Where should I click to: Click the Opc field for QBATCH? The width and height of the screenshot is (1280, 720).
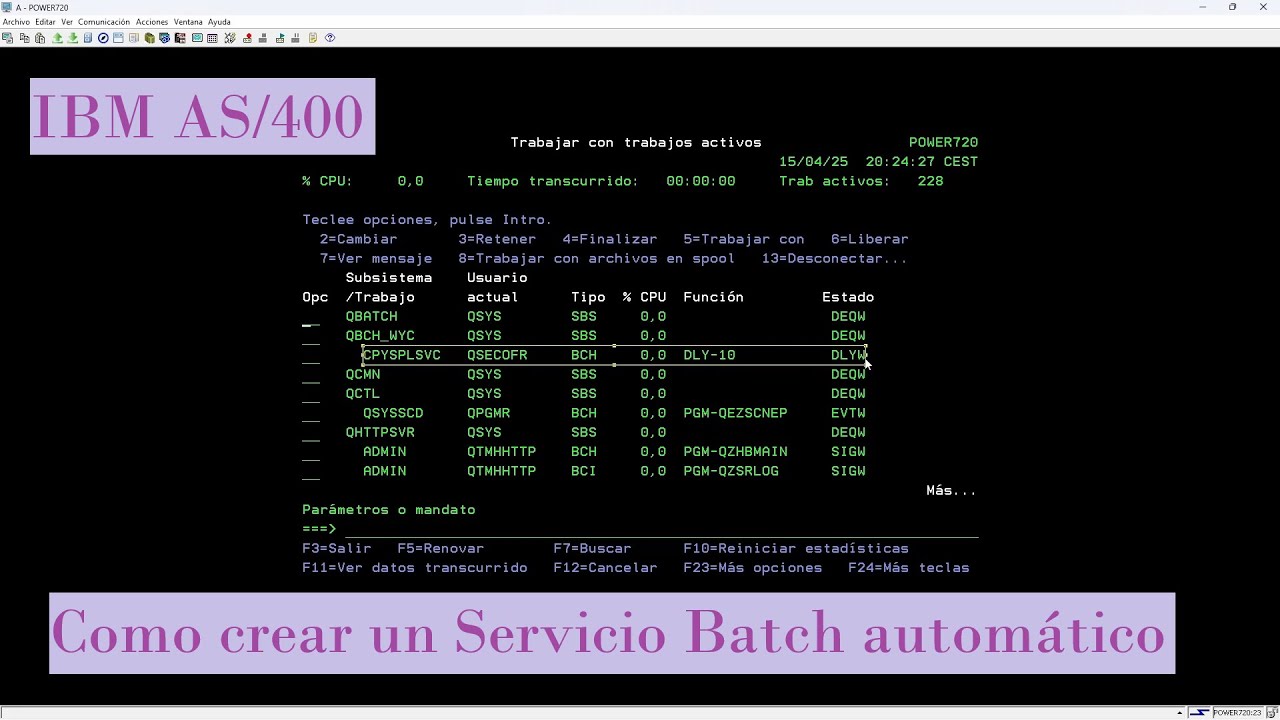tap(311, 317)
